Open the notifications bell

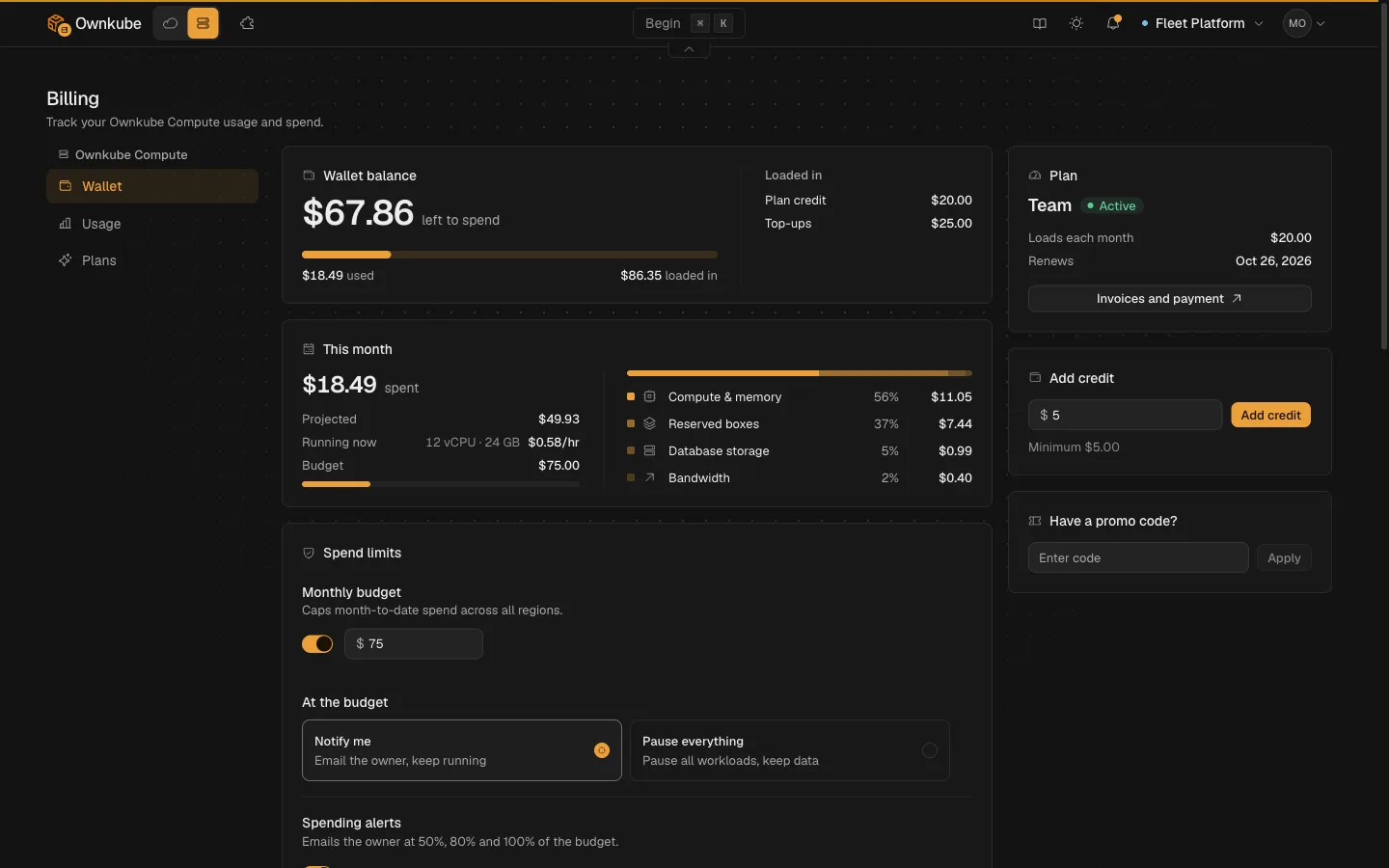1113,23
